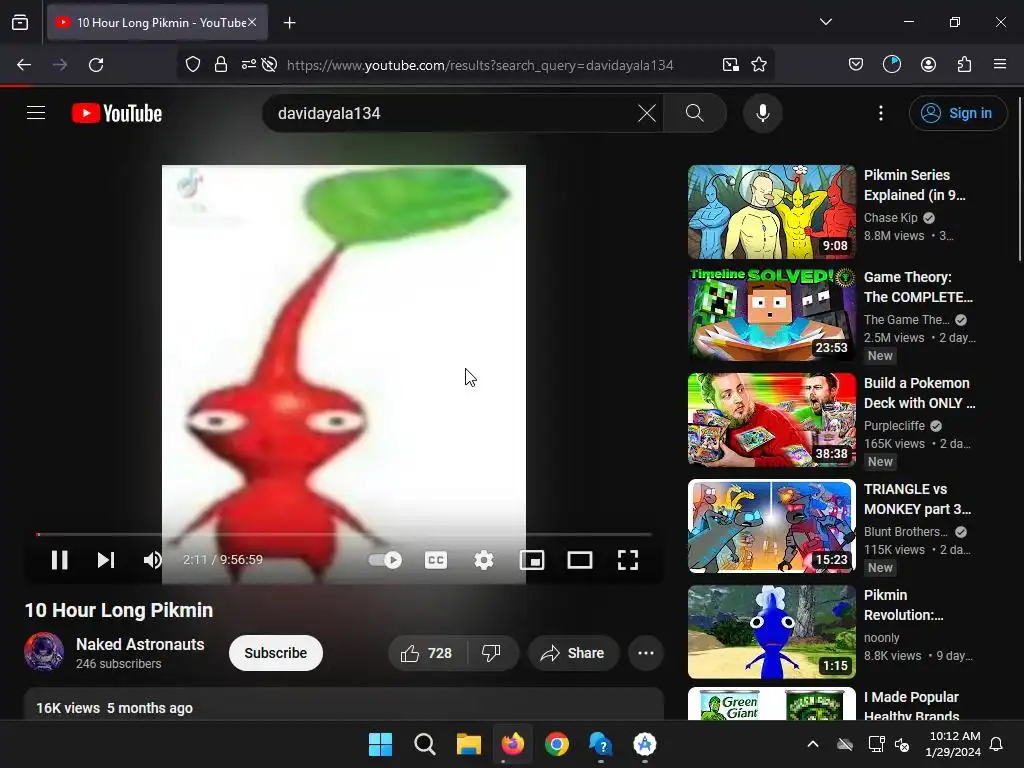1024x768 pixels.
Task: Open a new browser tab
Action: click(289, 23)
